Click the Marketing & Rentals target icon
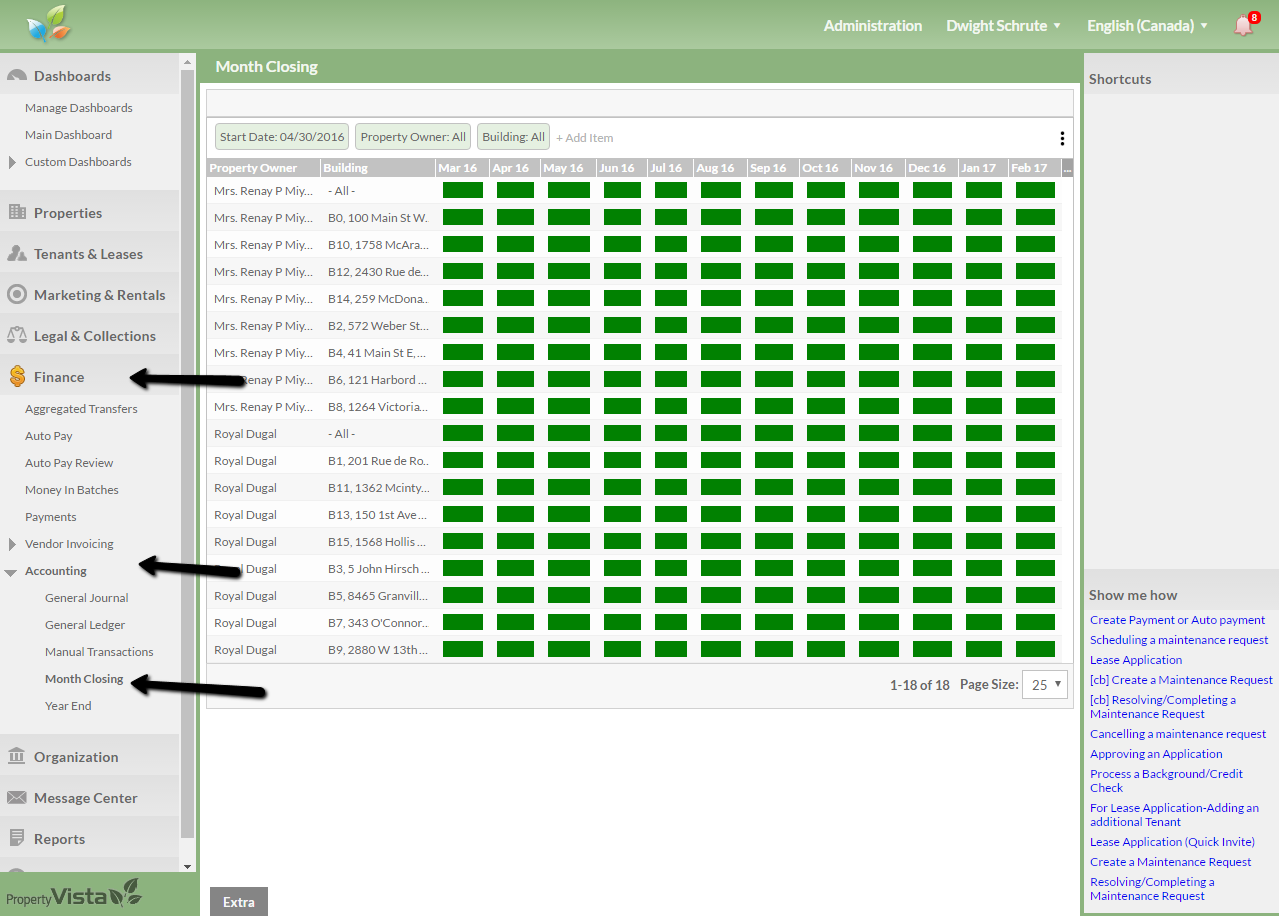Image resolution: width=1279 pixels, height=916 pixels. [x=17, y=295]
